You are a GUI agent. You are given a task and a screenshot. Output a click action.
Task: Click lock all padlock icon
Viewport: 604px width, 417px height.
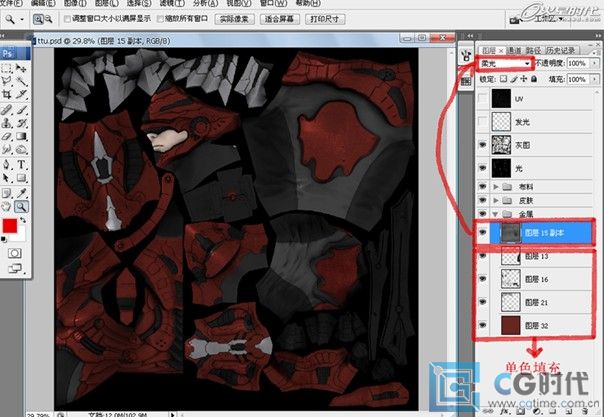tap(534, 79)
